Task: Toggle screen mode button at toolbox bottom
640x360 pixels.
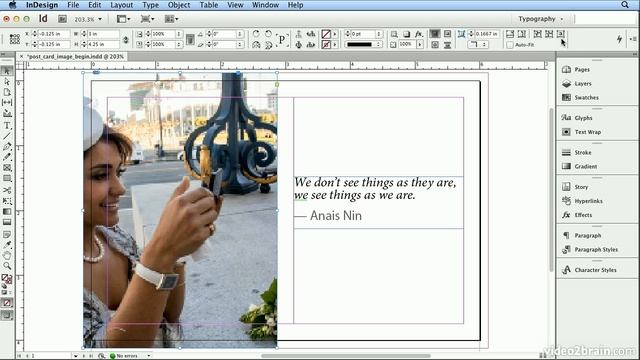Action: 7,315
